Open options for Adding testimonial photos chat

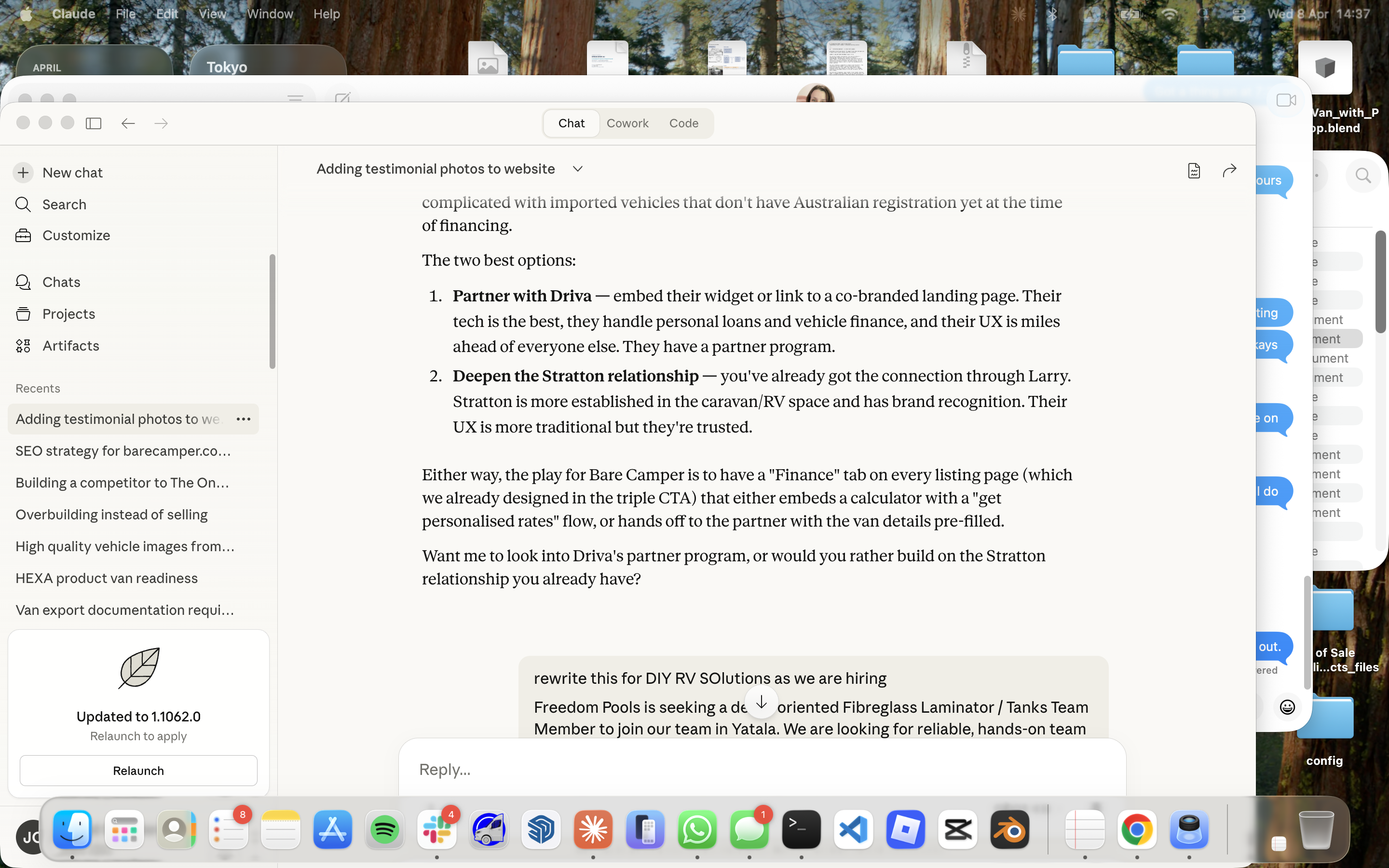(x=244, y=419)
